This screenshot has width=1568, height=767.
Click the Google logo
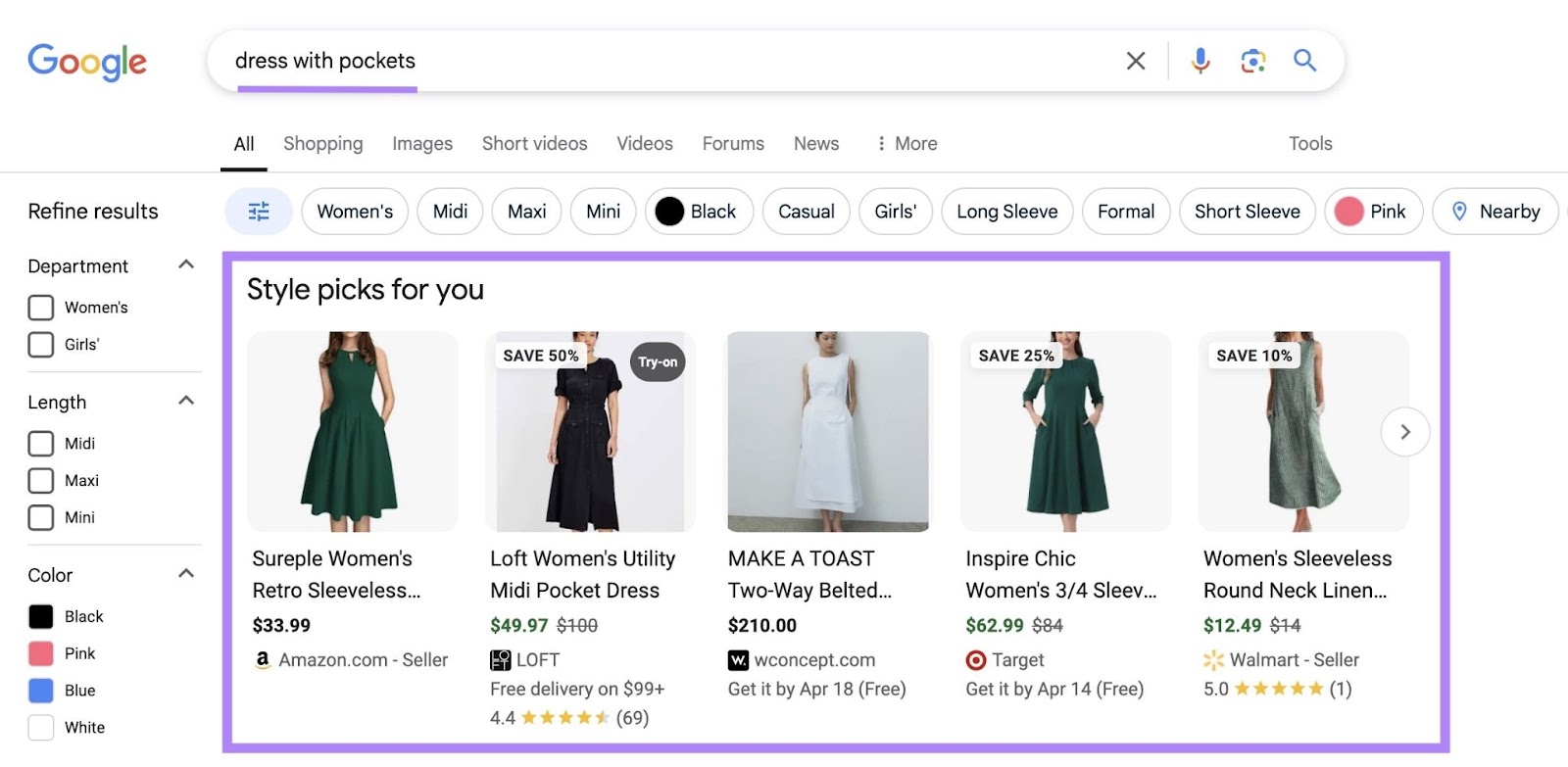[87, 62]
